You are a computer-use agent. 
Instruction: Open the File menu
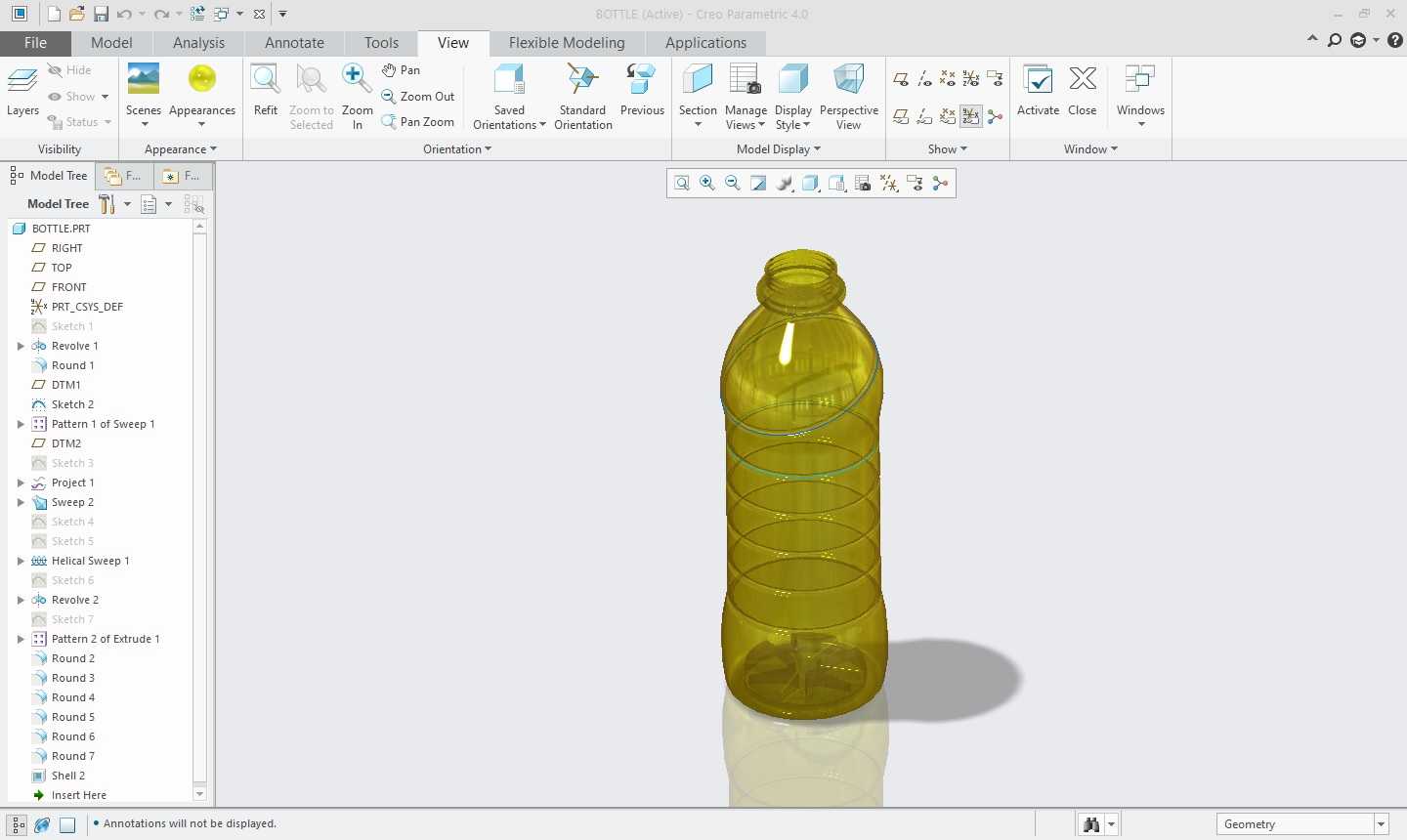tap(35, 43)
